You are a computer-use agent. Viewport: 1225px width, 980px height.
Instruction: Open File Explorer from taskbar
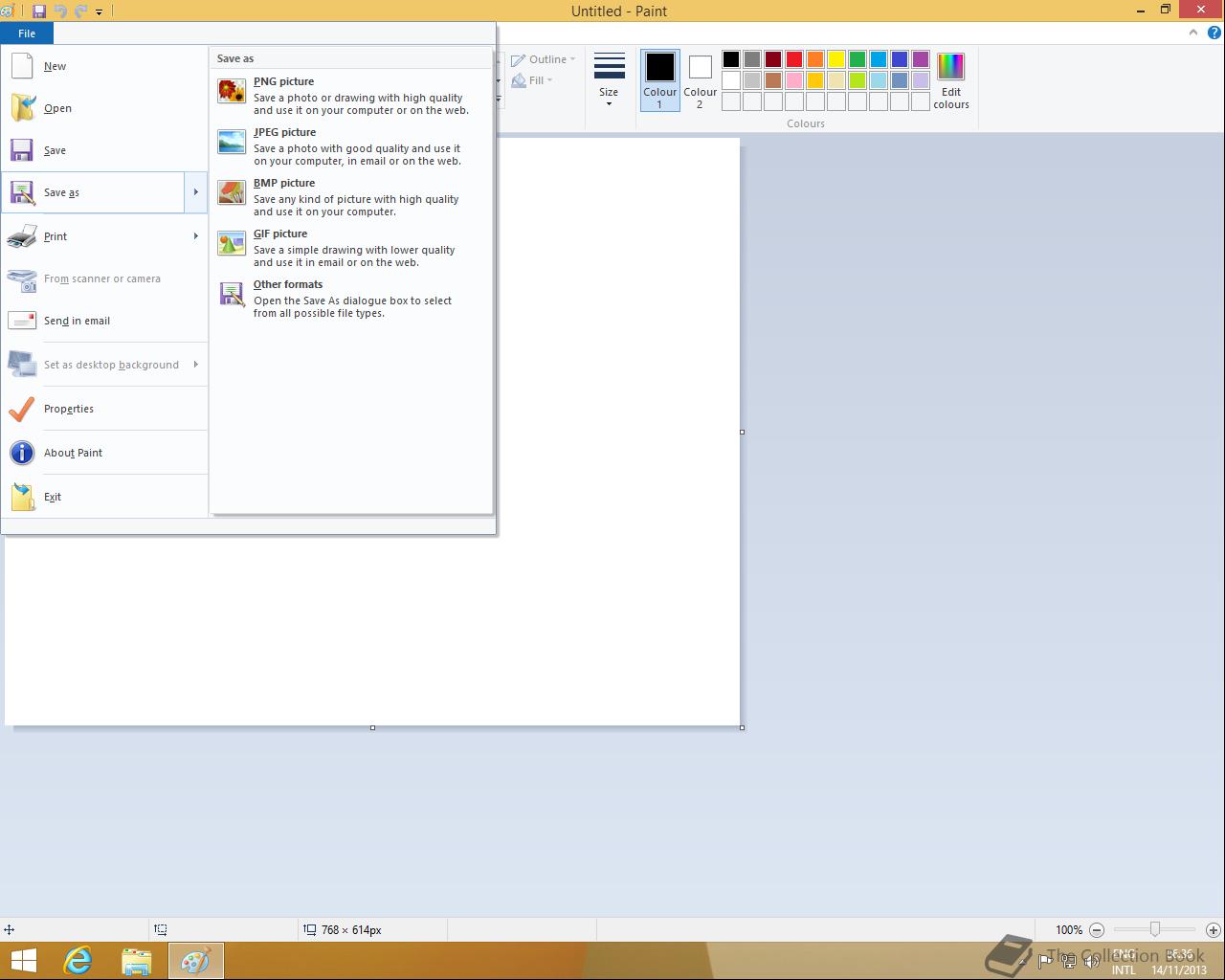(137, 961)
